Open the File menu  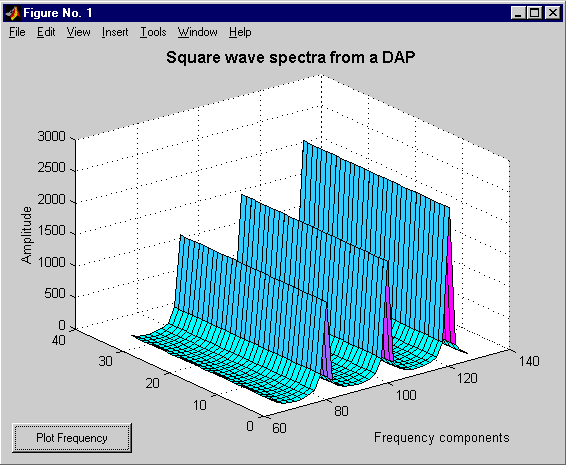coord(17,32)
